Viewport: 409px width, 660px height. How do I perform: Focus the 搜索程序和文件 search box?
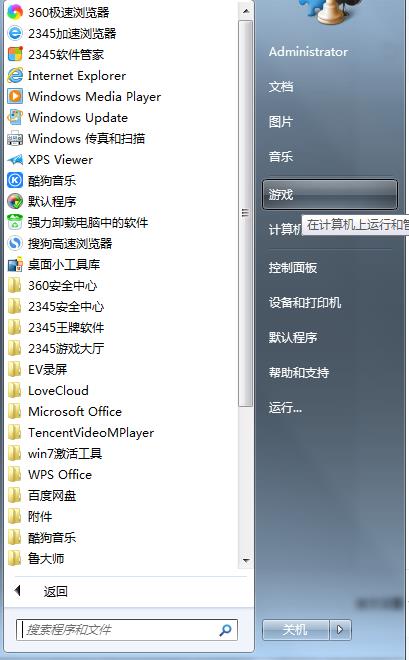point(126,630)
